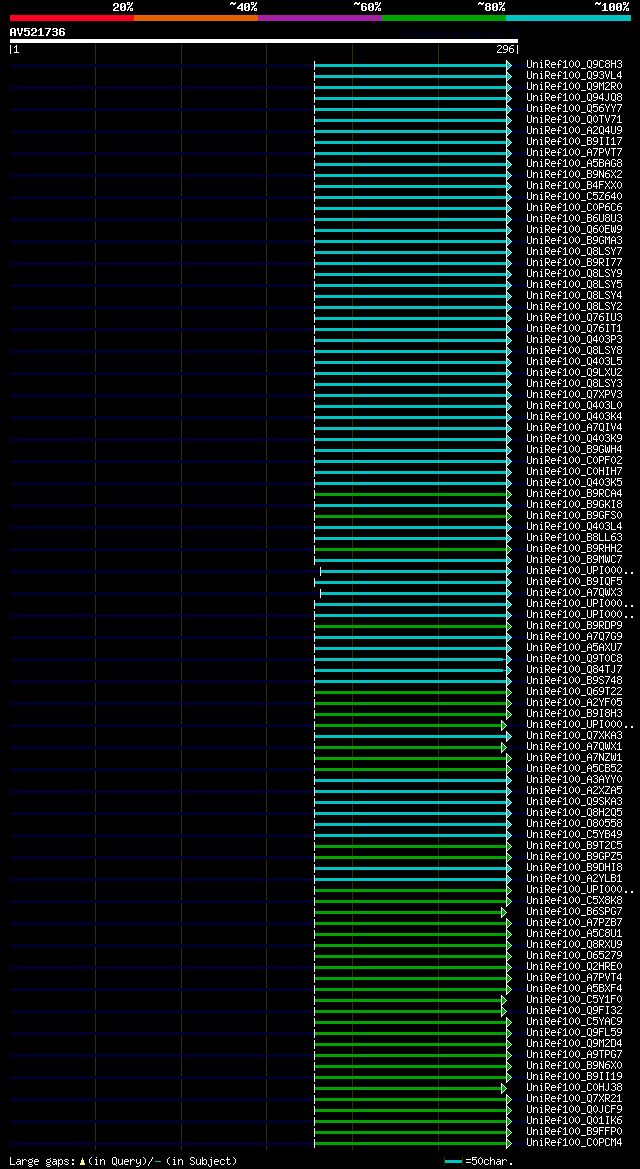This screenshot has height=1169, width=640.
Task: Open hit UniRef100_B9RI77
Action: [x=574, y=262]
